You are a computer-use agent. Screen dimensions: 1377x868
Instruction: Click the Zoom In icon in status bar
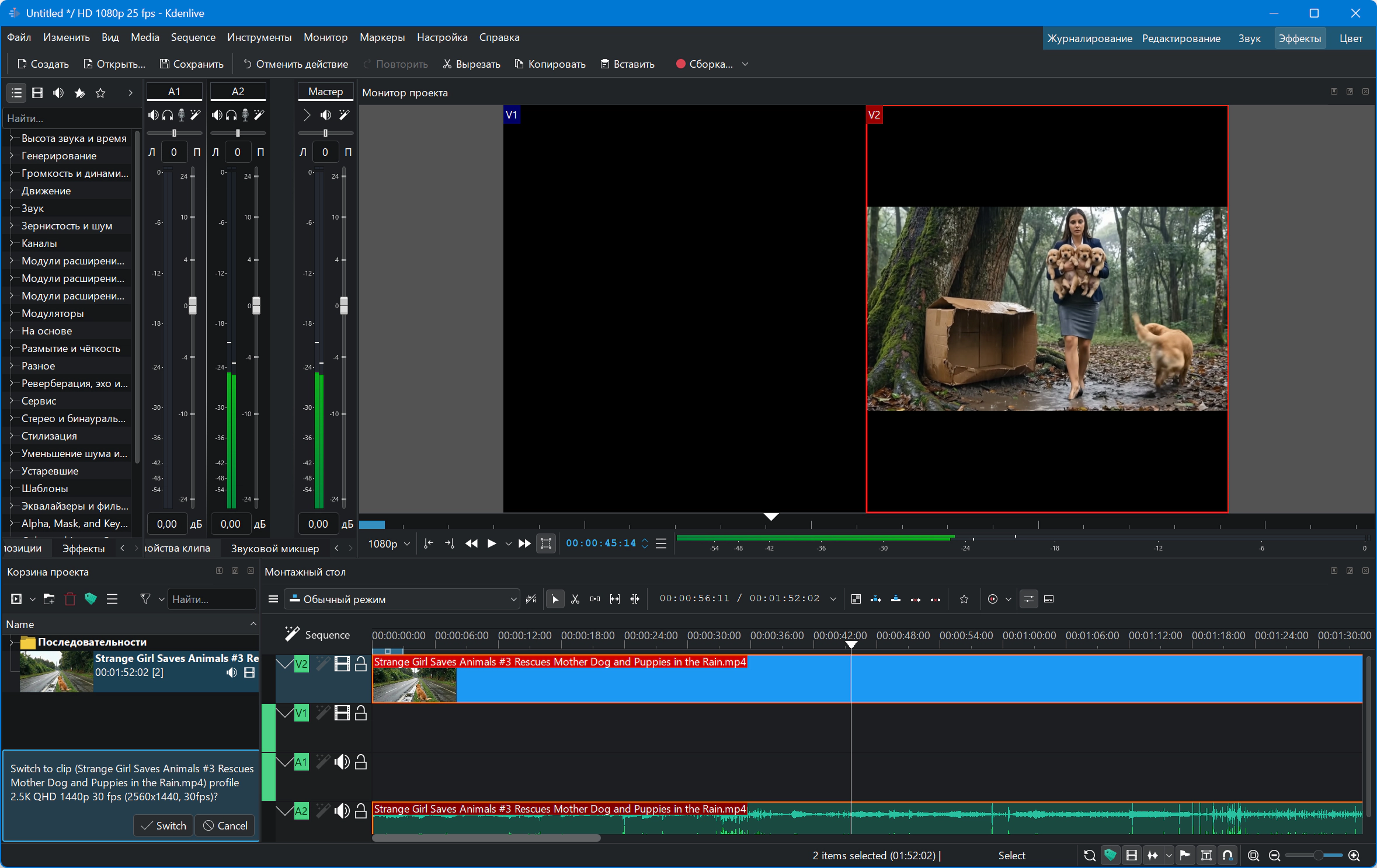click(x=1354, y=856)
